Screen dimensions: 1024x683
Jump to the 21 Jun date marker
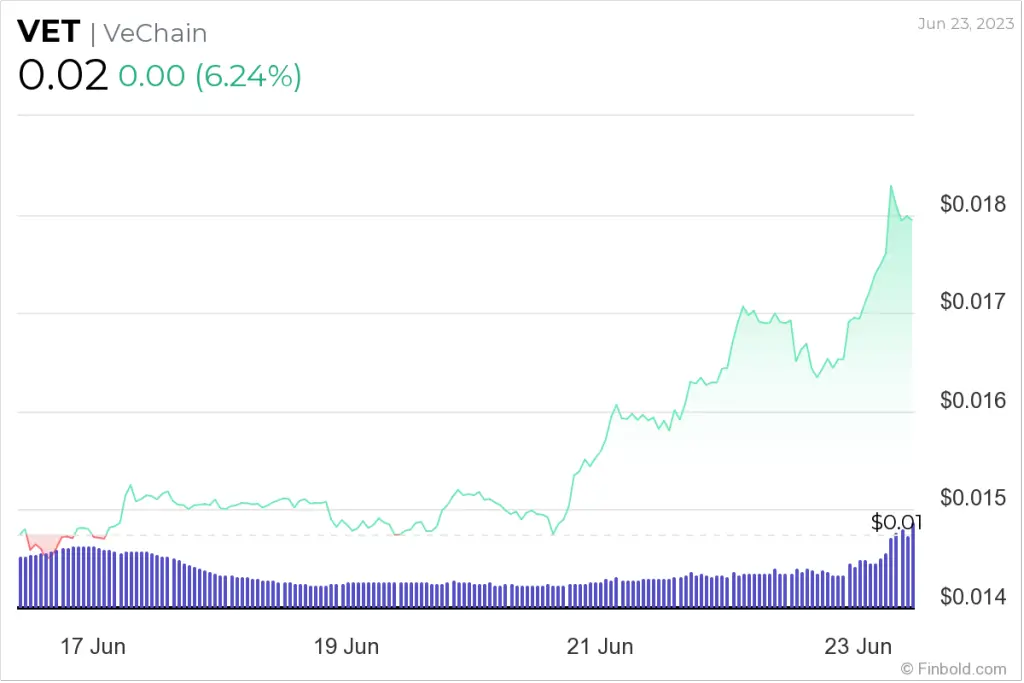(x=600, y=647)
